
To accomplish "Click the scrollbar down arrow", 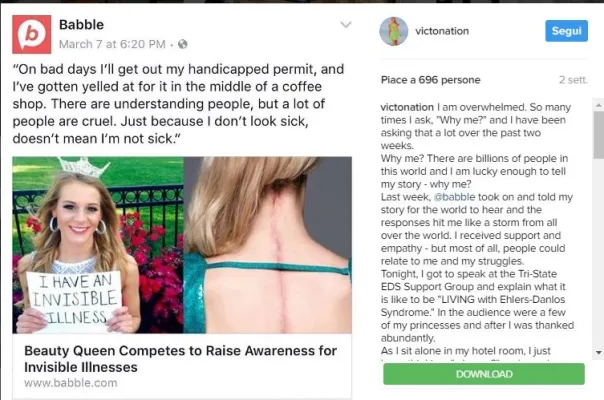I will coord(598,353).
